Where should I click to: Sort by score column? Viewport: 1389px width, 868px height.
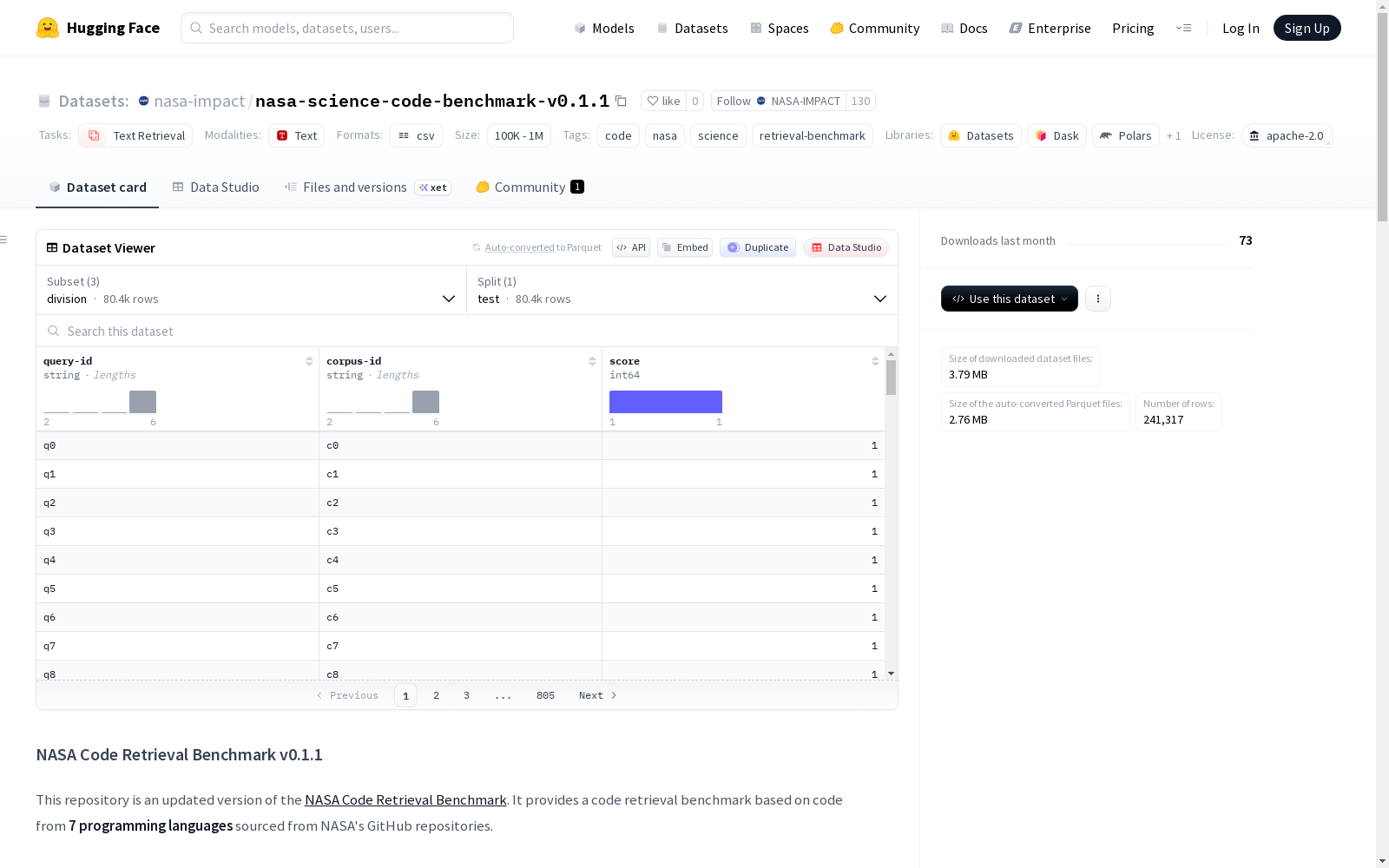click(x=875, y=361)
